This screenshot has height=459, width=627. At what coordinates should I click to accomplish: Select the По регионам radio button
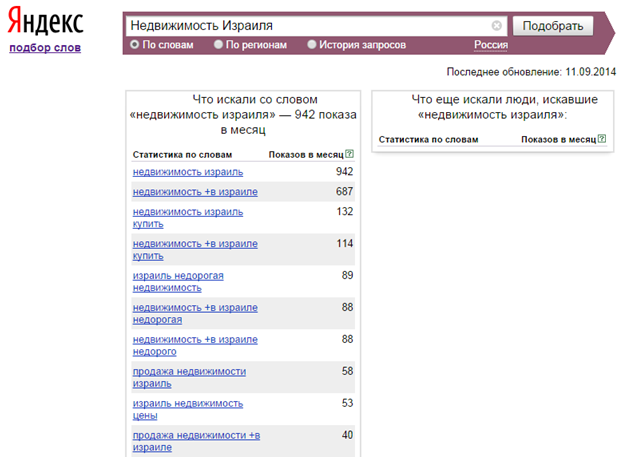tap(218, 45)
